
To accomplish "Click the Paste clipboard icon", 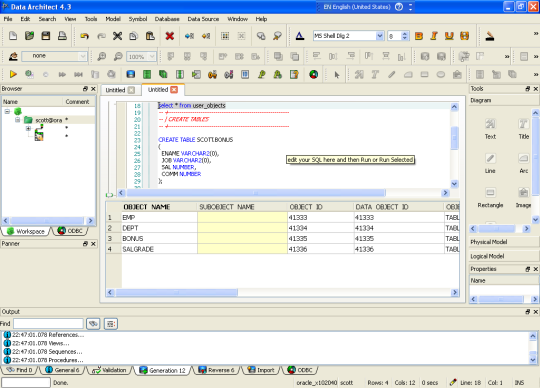I will (150, 36).
